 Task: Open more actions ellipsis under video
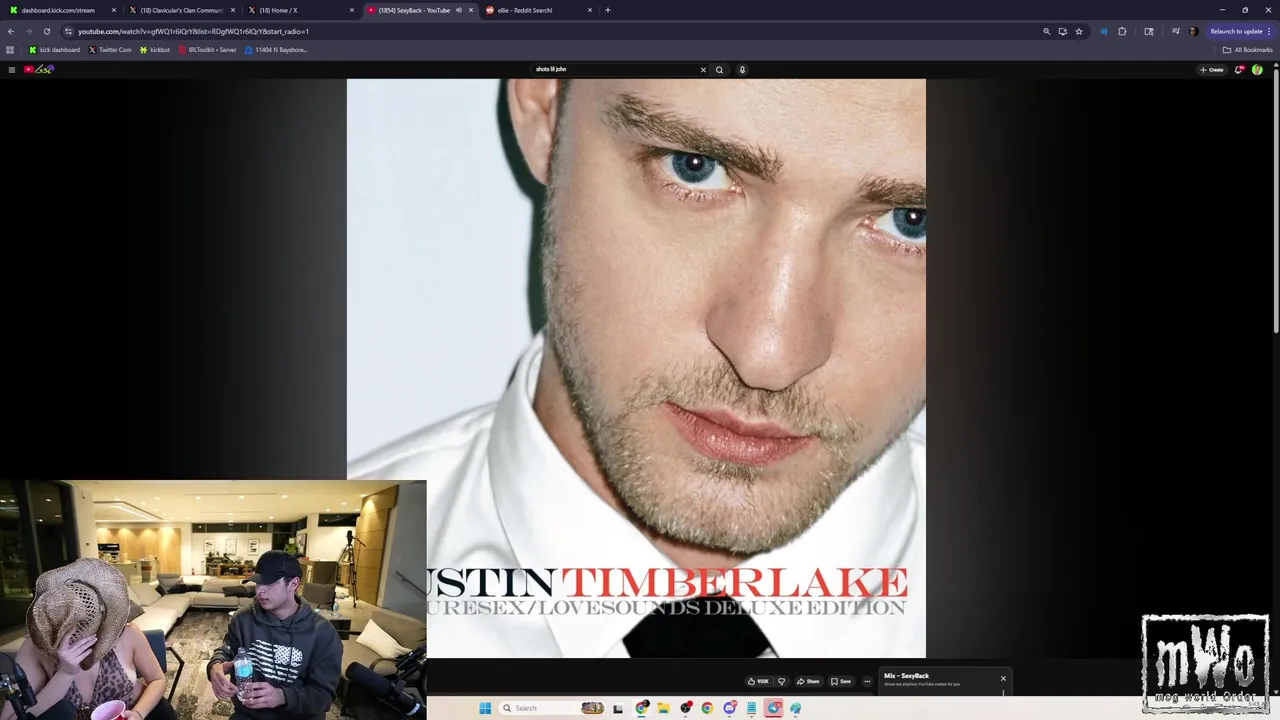[x=867, y=681]
